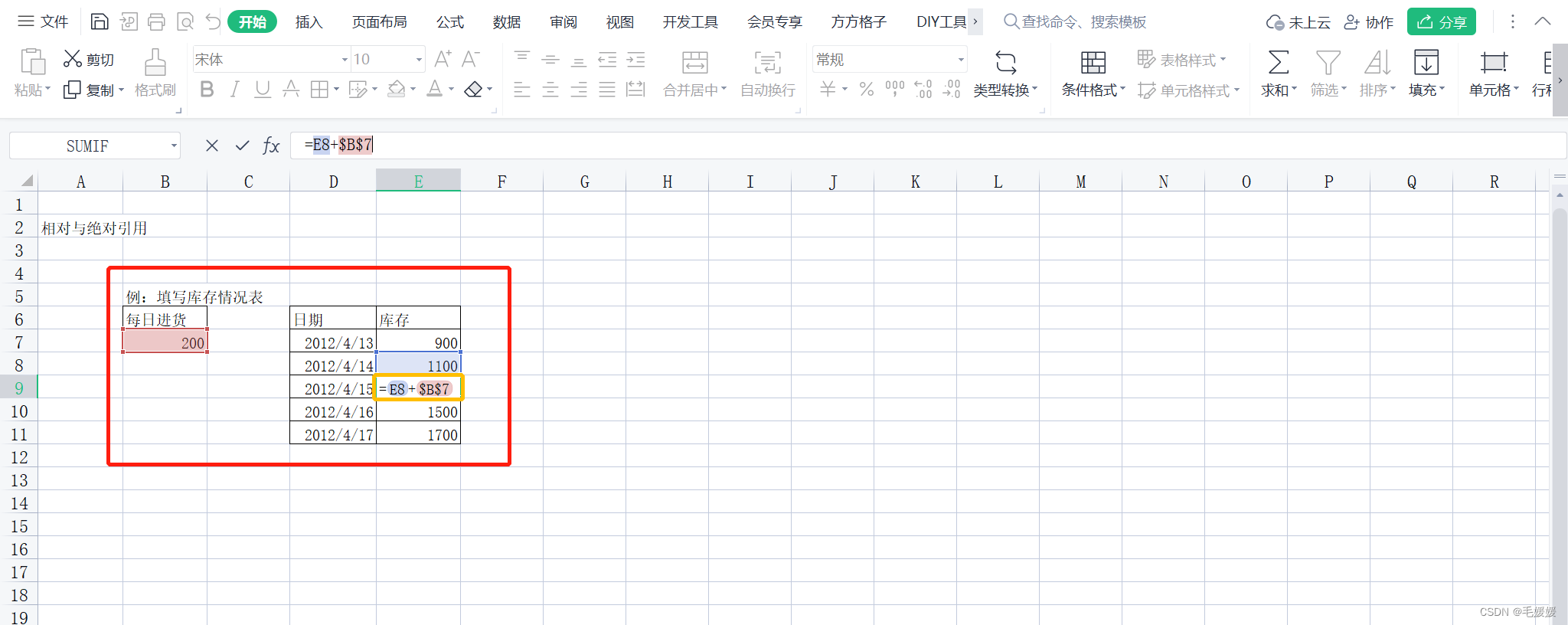Viewport: 1568px width, 625px height.
Task: Click the green 分享 button
Action: pos(1441,21)
